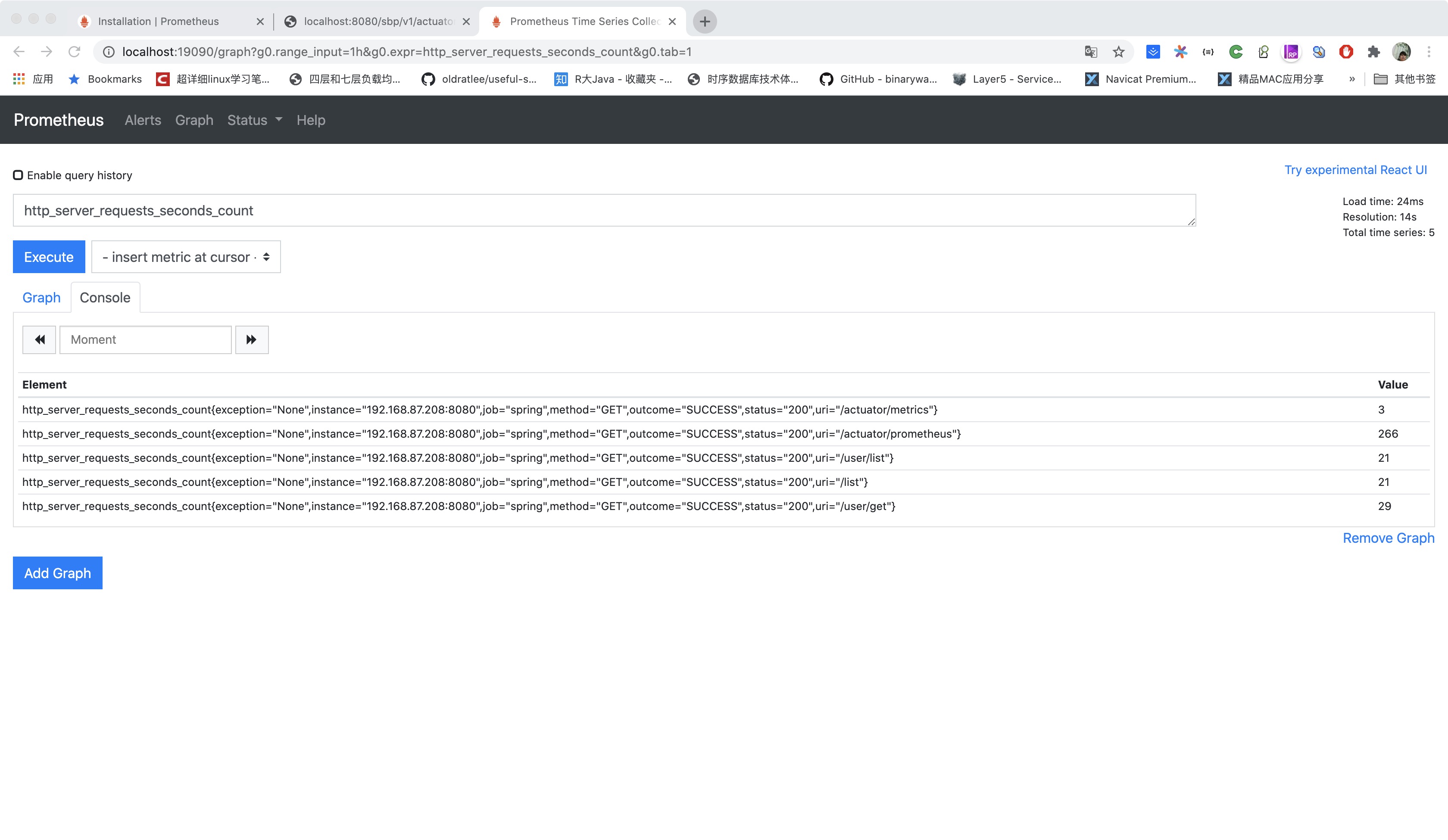1448x840 pixels.
Task: Click the bookmark star icon in address bar
Action: click(x=1118, y=52)
